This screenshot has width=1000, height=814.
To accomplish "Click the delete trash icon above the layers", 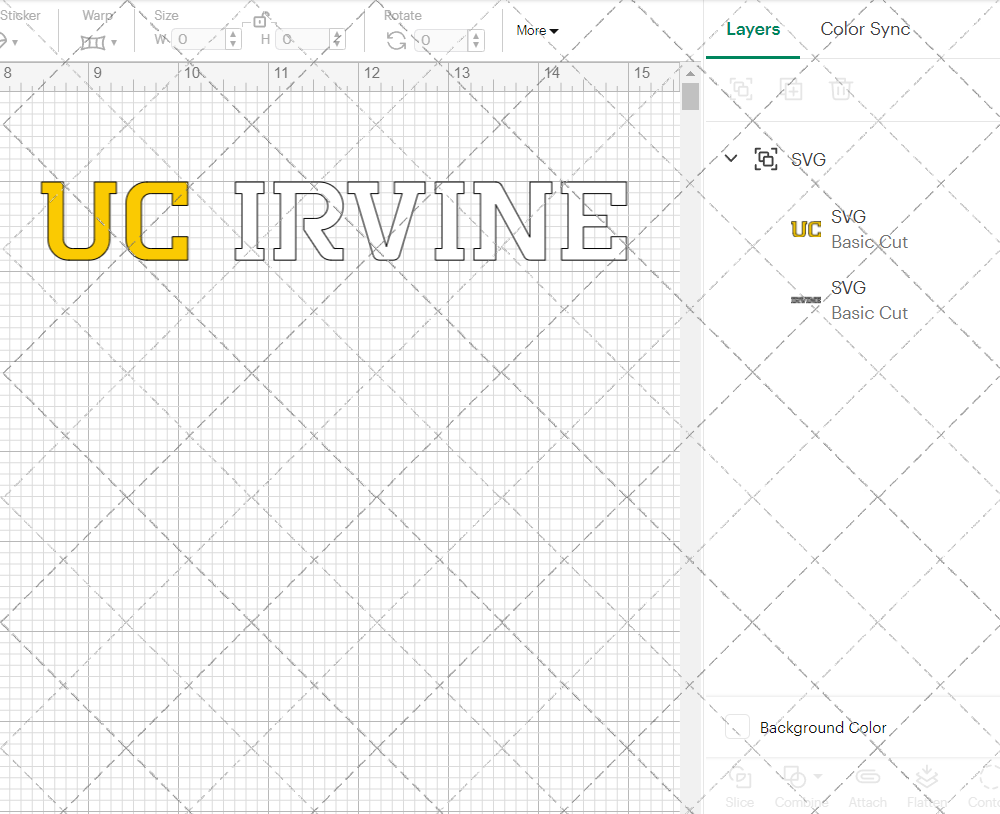I will [841, 89].
